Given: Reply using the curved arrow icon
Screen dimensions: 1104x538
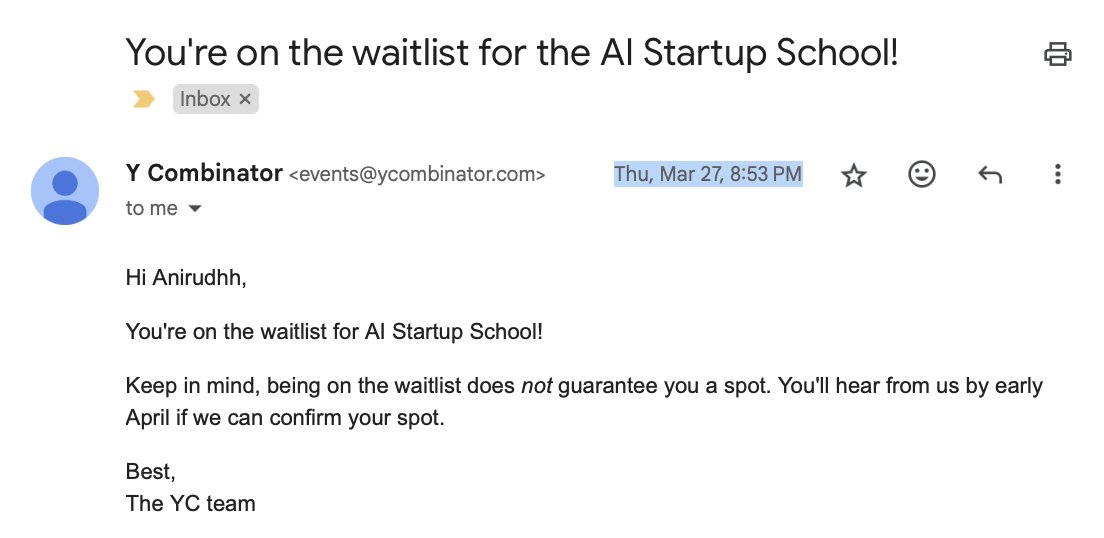Looking at the screenshot, I should tap(989, 174).
